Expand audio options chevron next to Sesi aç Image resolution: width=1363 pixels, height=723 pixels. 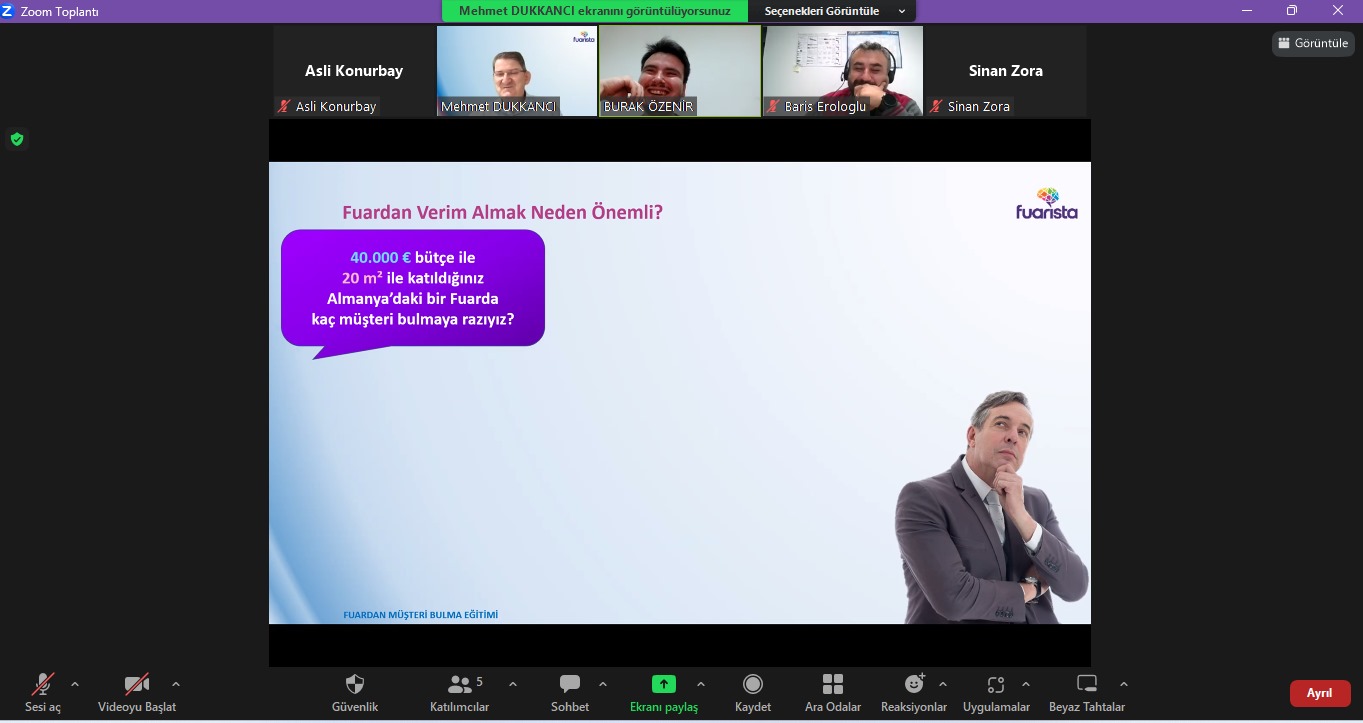[x=75, y=684]
